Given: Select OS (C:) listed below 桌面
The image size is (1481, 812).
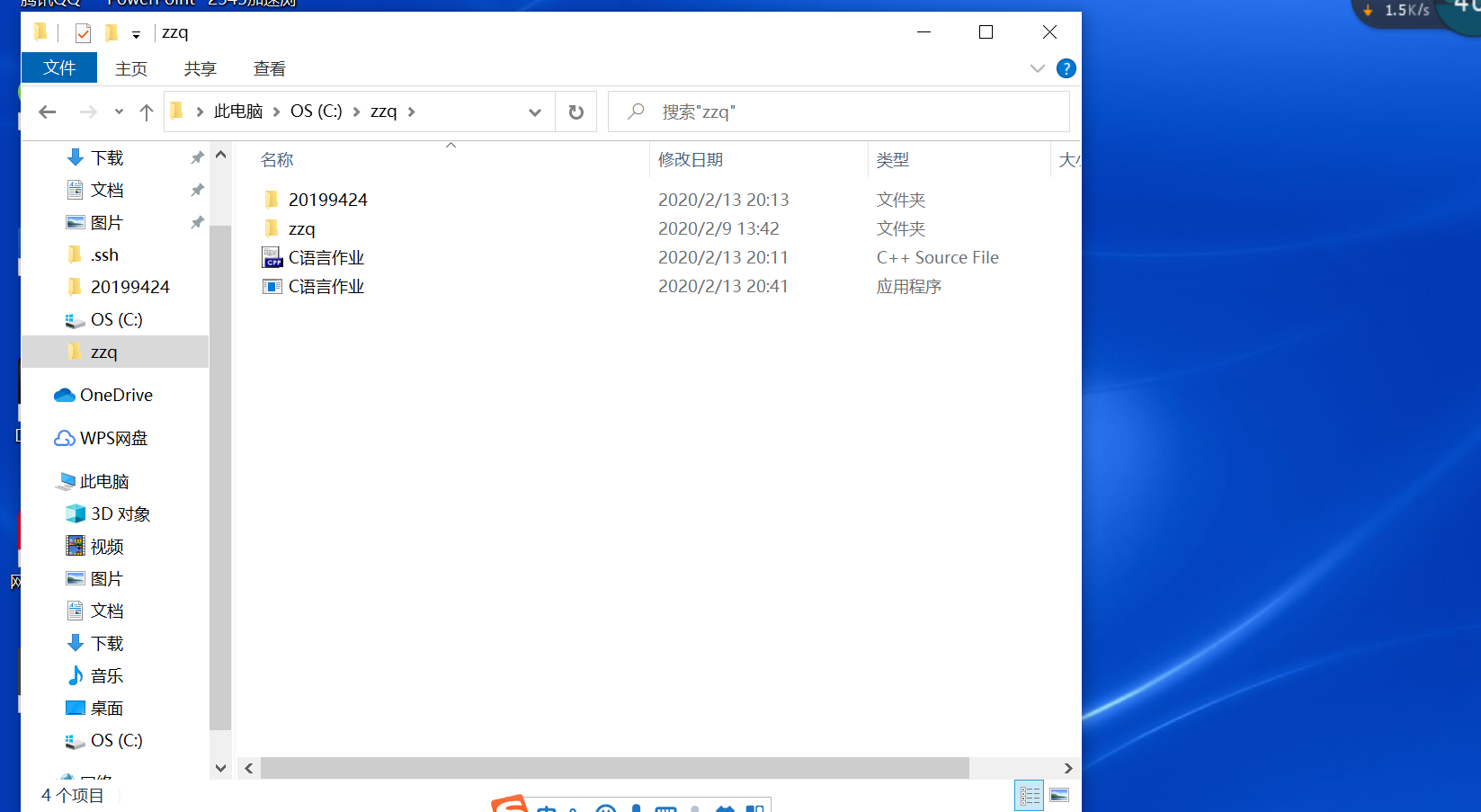Looking at the screenshot, I should coord(116,741).
